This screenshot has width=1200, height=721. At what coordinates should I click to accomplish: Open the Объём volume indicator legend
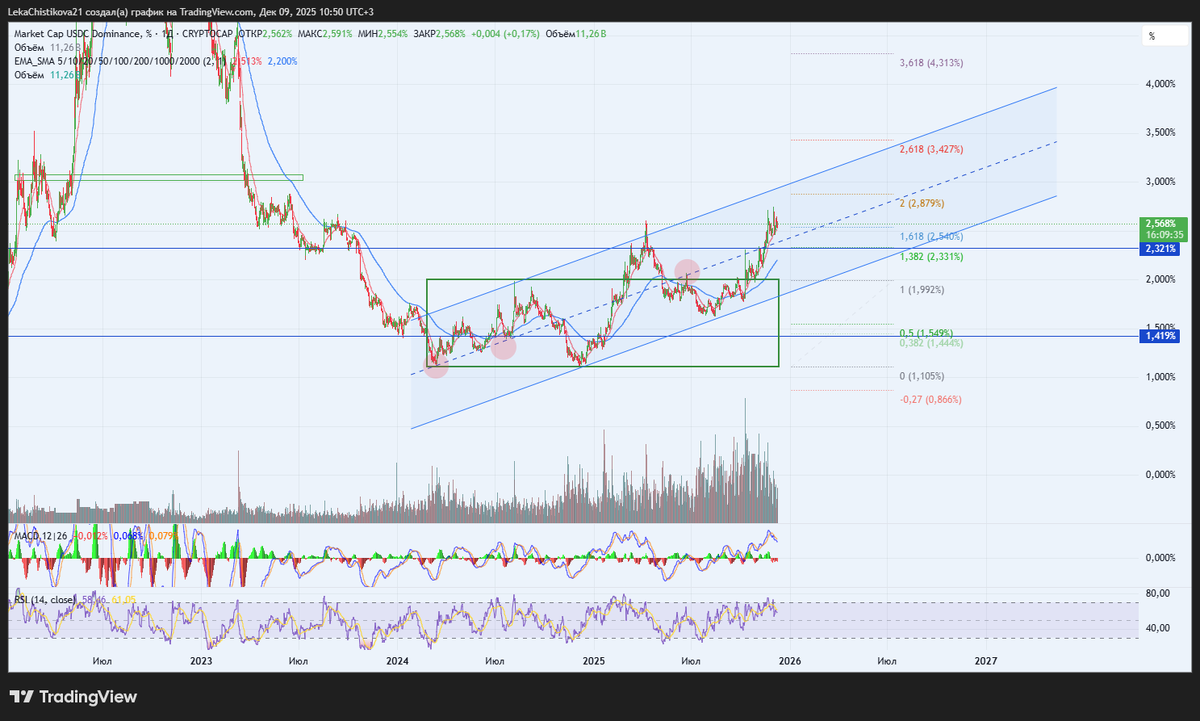28,46
